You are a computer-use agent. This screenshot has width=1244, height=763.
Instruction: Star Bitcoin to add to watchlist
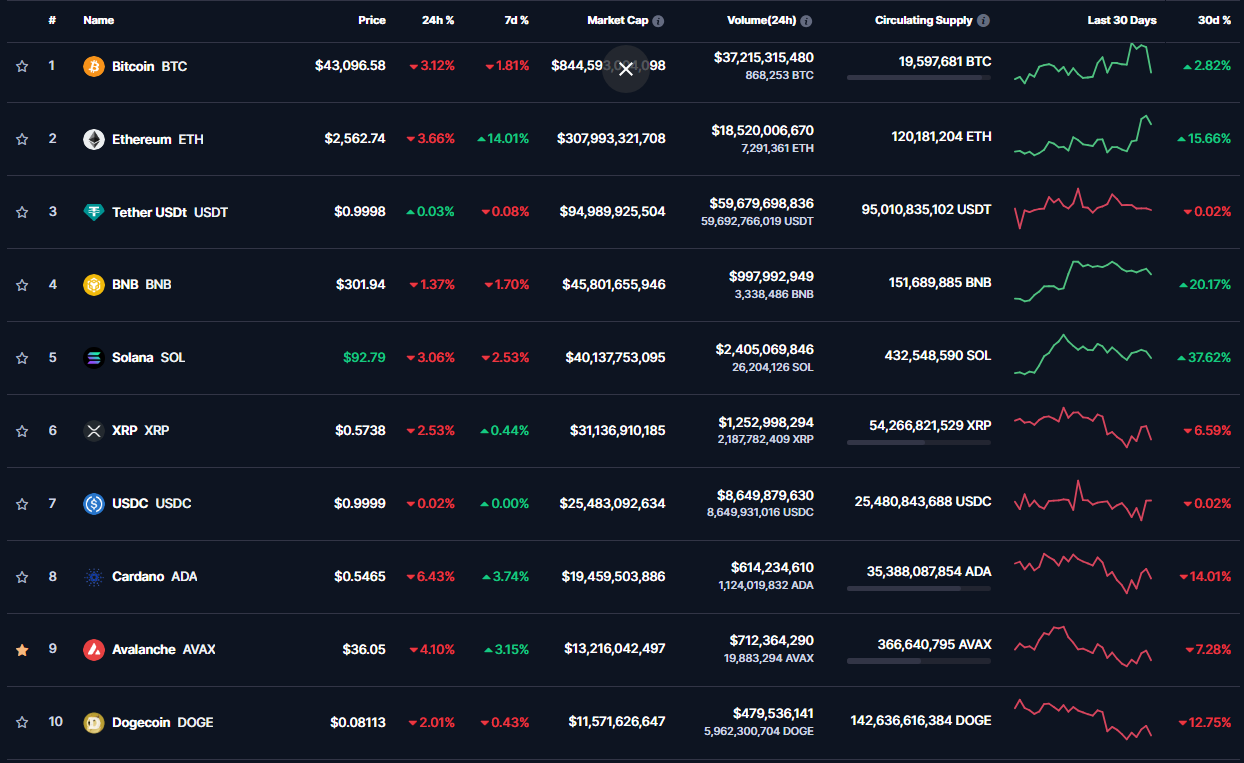coord(22,66)
